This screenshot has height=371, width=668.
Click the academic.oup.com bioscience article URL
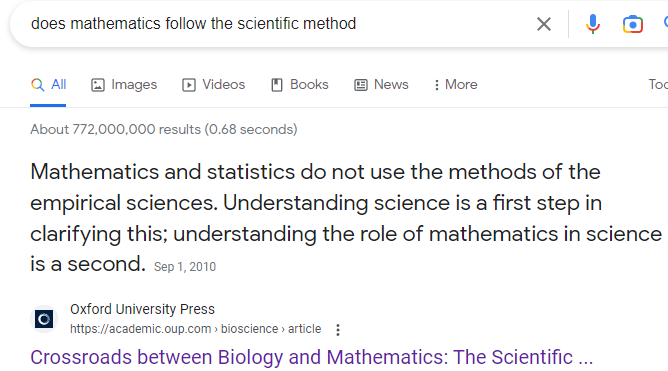pos(196,329)
